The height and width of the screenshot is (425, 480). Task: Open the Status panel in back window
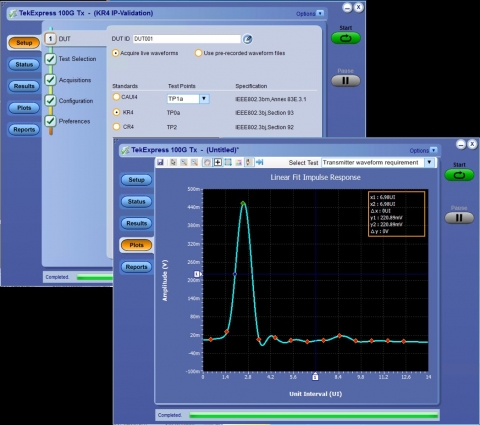coord(24,64)
